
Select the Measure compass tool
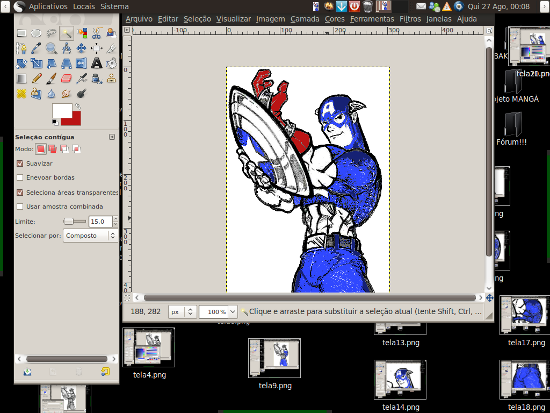click(x=67, y=48)
